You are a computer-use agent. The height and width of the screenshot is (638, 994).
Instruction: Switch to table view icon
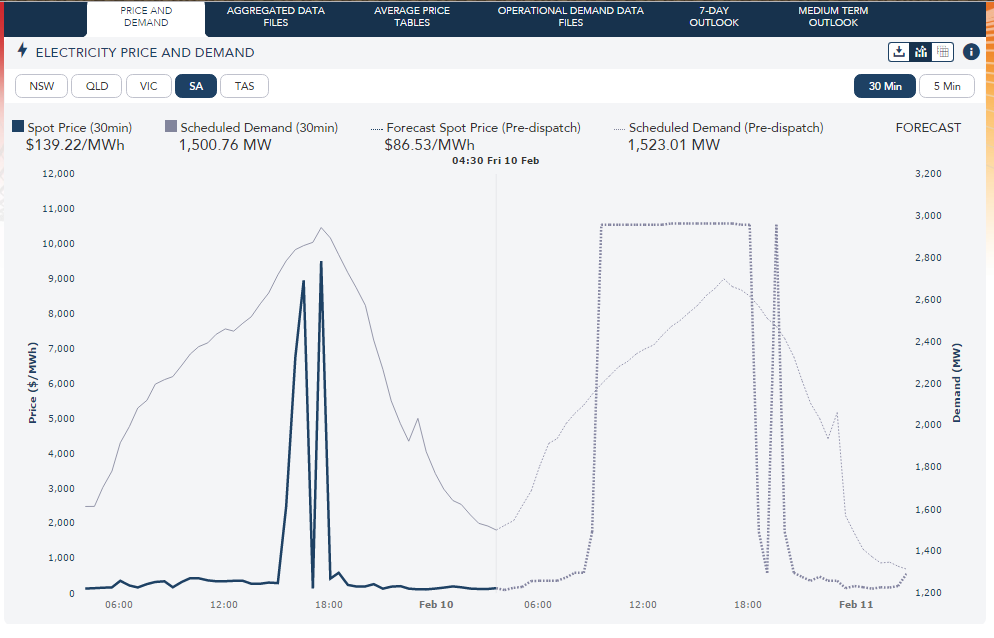click(943, 52)
